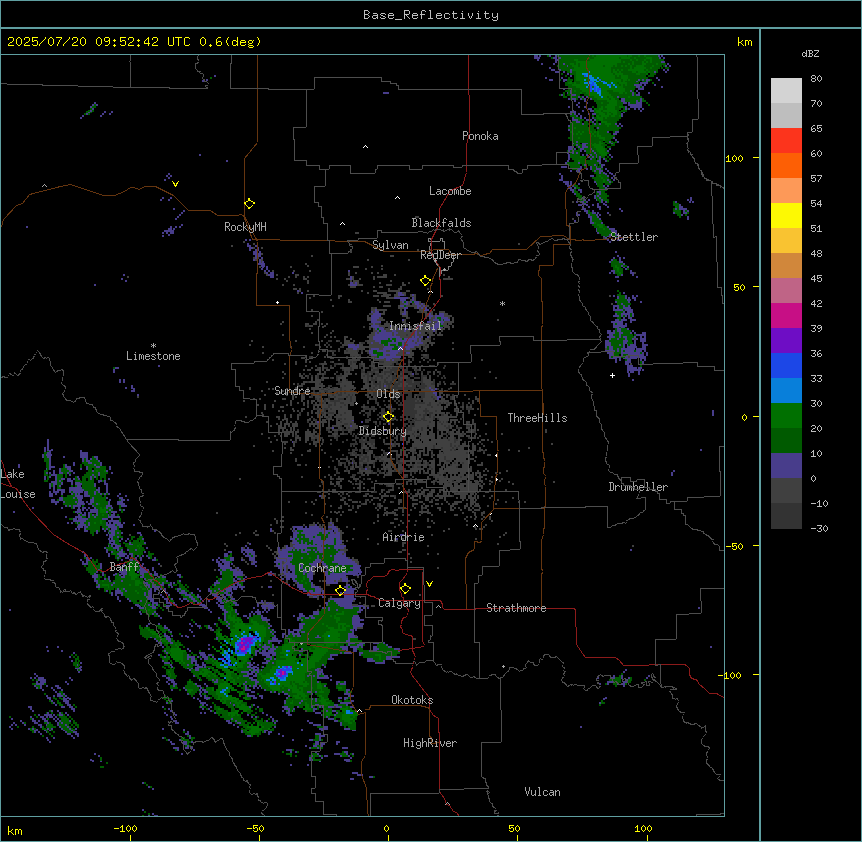862x842 pixels.
Task: Click the dBZ legend heading
Action: [810, 53]
